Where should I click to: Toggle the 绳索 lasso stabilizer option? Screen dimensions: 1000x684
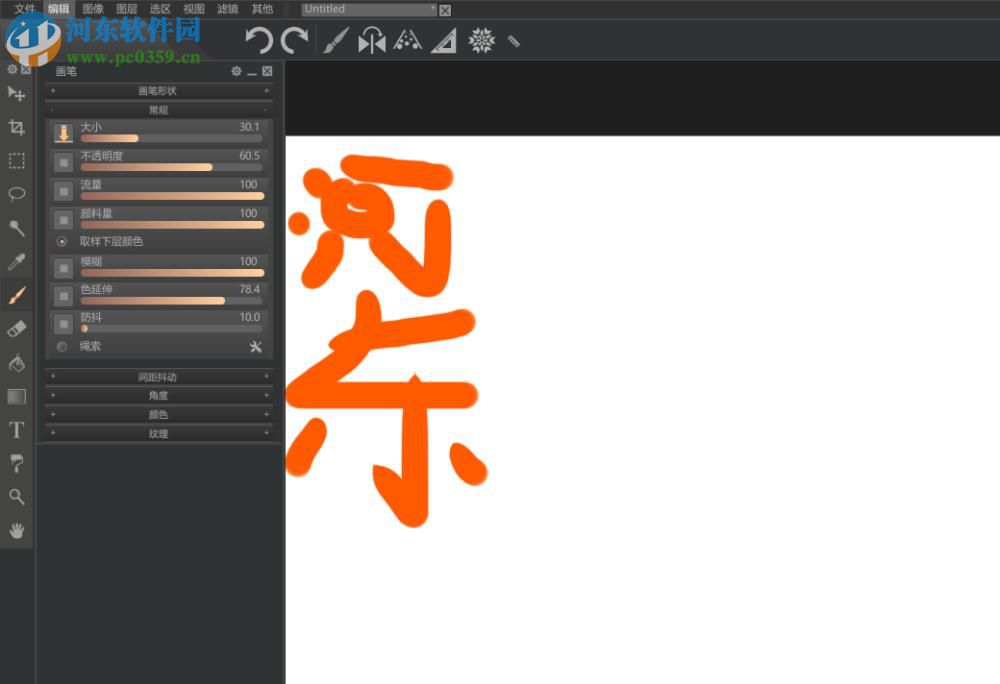click(x=62, y=346)
